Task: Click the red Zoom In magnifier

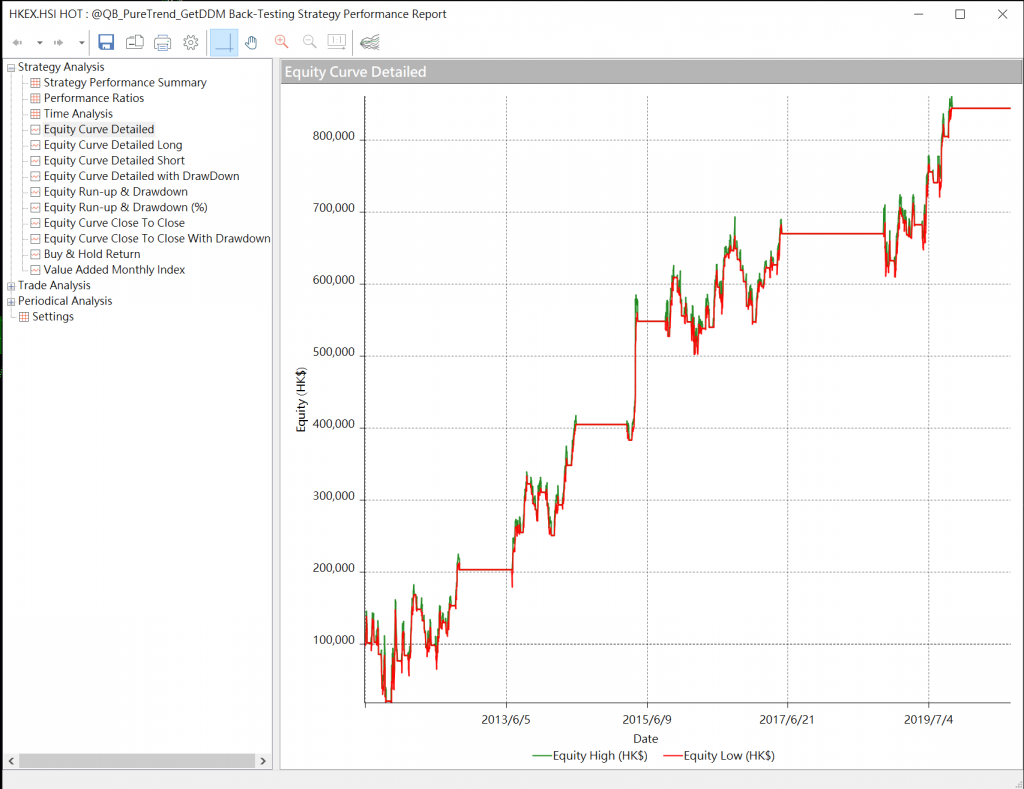Action: [x=281, y=42]
